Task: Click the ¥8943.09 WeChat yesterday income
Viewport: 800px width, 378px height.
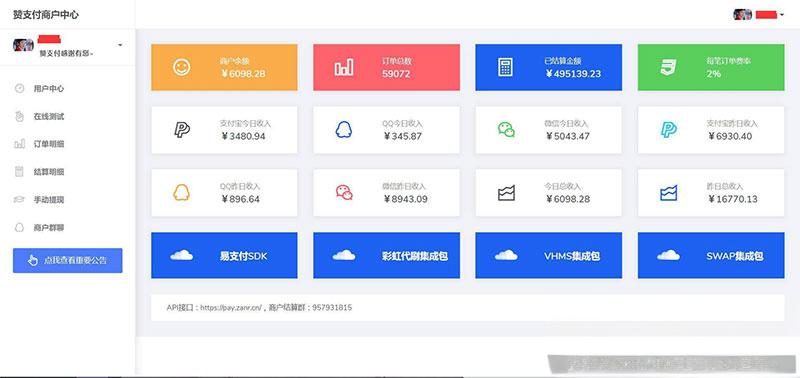Action: coord(405,199)
